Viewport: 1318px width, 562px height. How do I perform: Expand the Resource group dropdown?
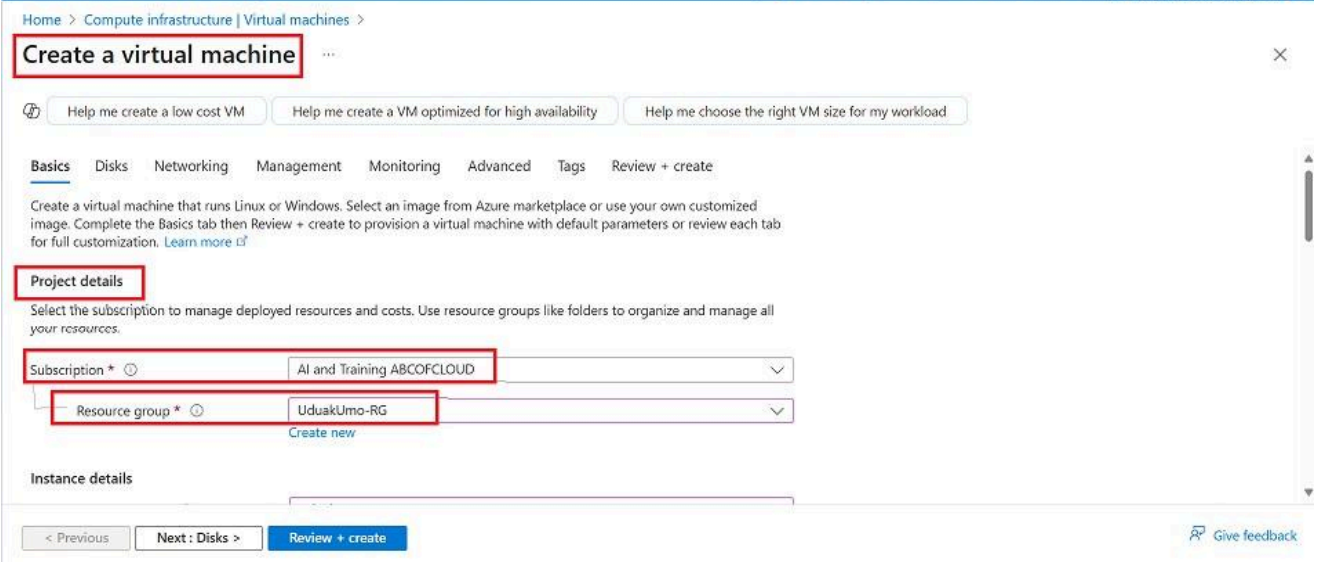[776, 410]
